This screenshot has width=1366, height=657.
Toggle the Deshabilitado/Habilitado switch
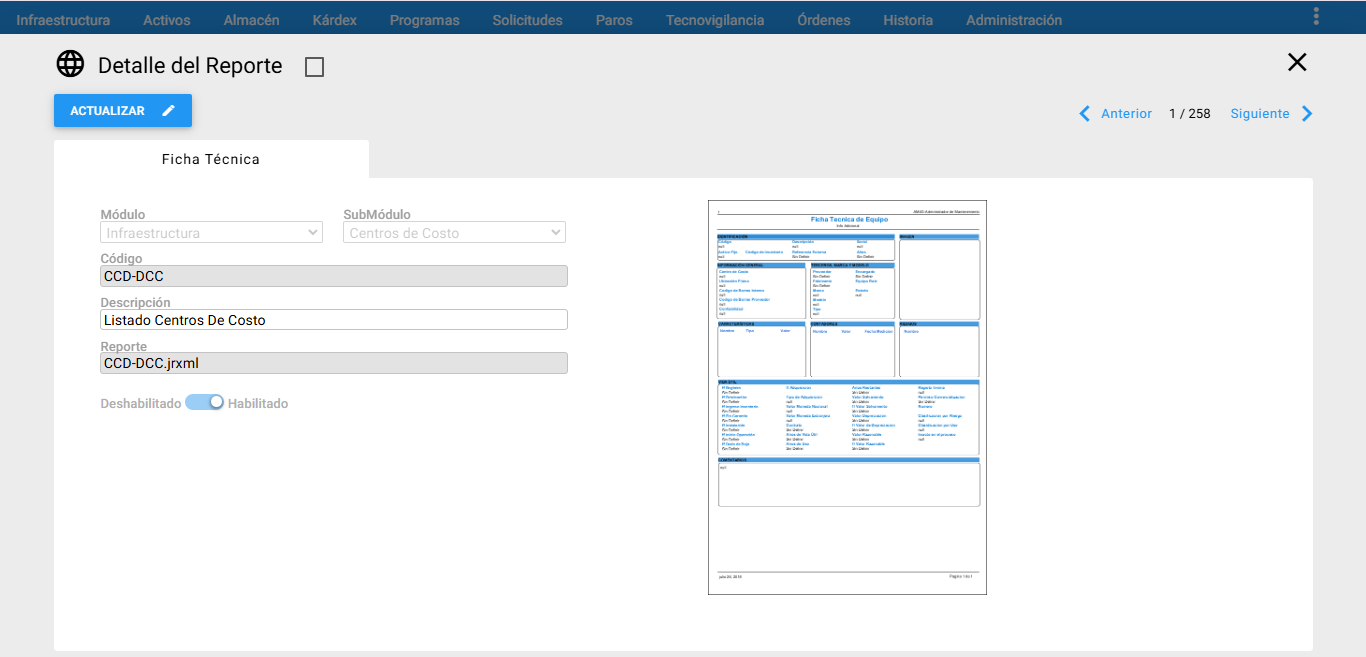point(204,402)
